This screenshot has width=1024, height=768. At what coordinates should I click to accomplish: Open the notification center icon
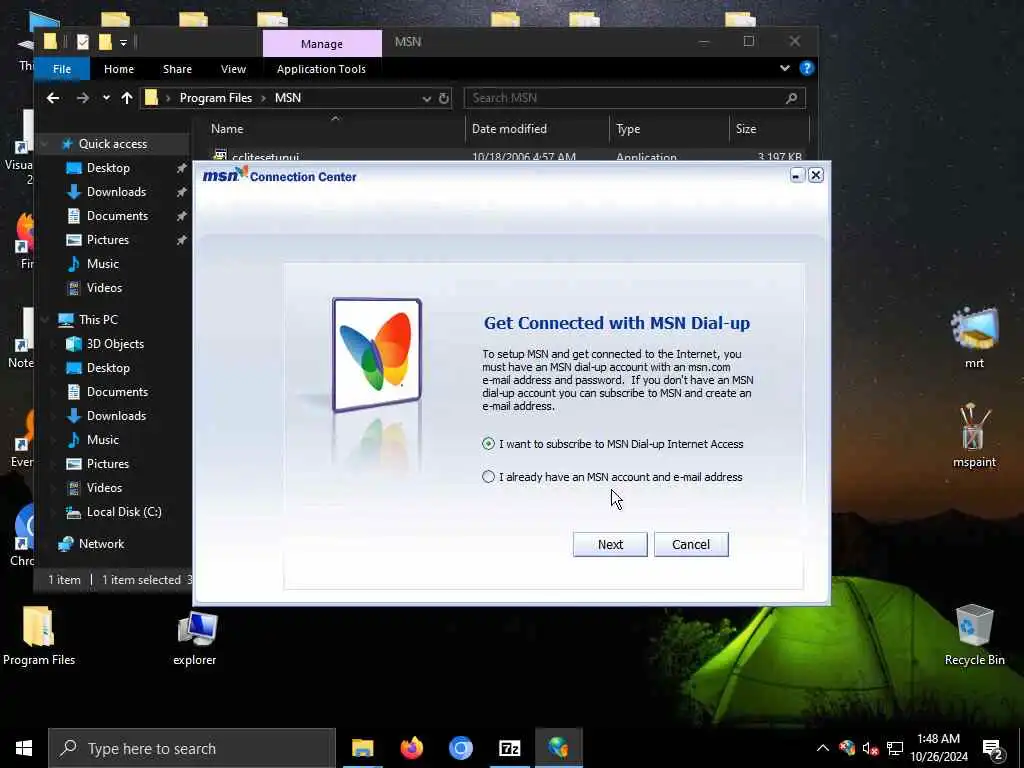[993, 750]
